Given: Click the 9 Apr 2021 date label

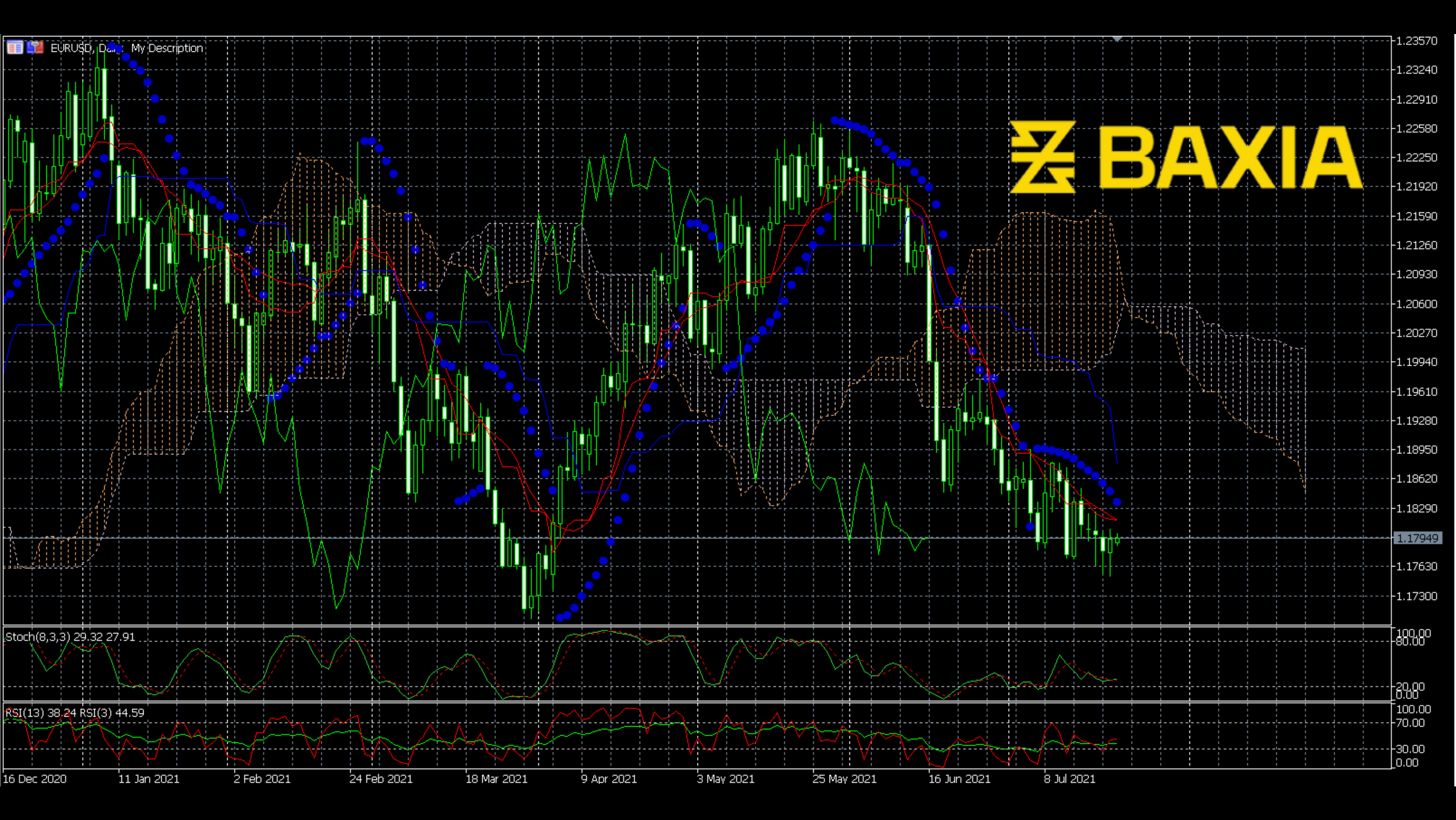Looking at the screenshot, I should click(609, 779).
